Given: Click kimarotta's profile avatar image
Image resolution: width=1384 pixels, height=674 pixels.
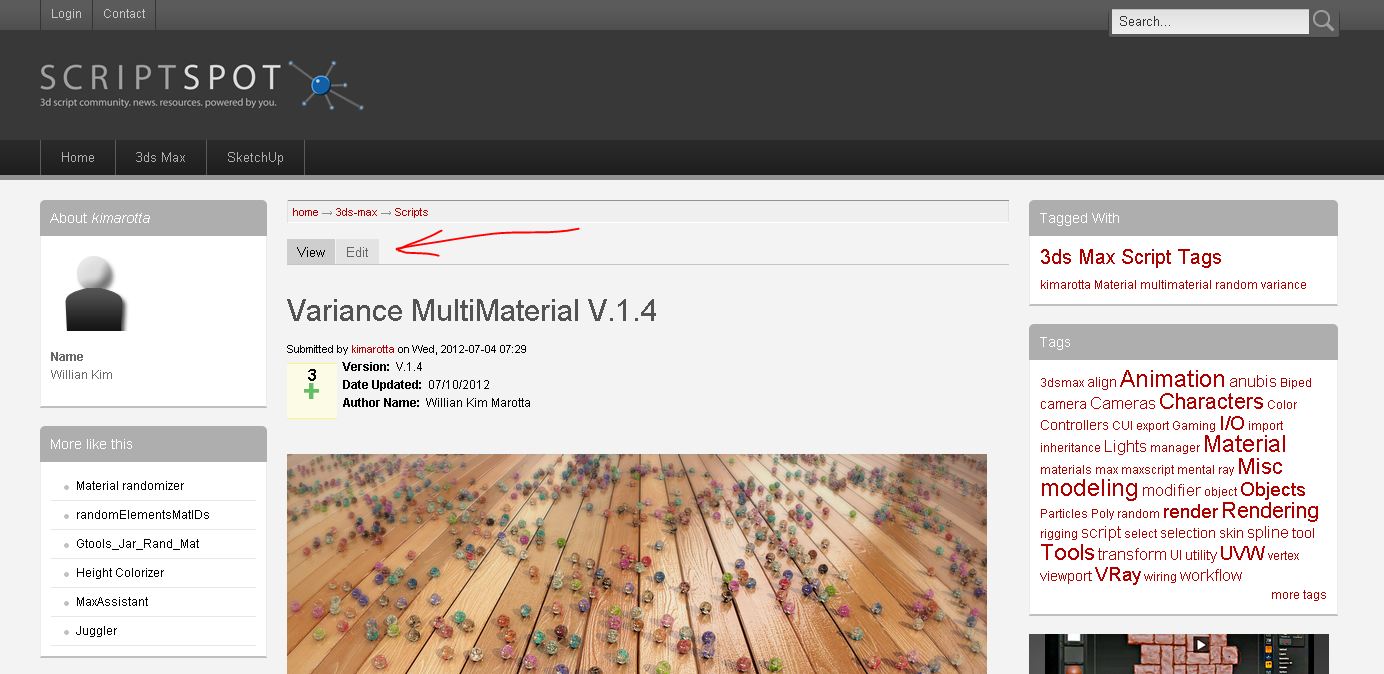Looking at the screenshot, I should pyautogui.click(x=94, y=293).
